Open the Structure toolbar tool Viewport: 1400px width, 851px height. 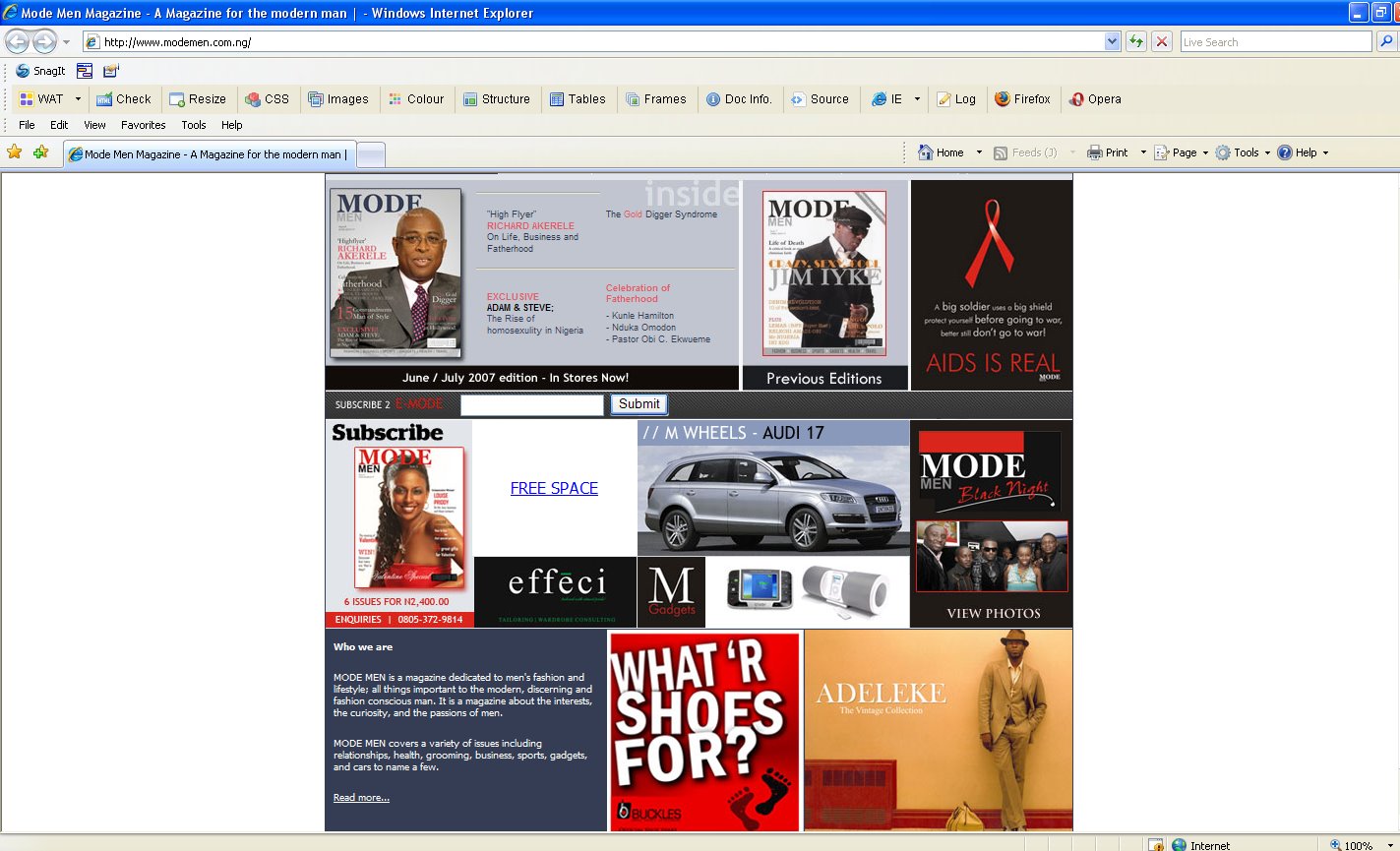click(x=497, y=99)
